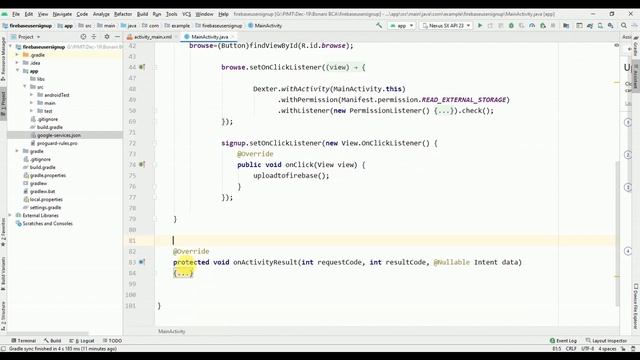The image size is (640, 360).
Task: Toggle the Device File Explorer side button
Action: (636, 306)
